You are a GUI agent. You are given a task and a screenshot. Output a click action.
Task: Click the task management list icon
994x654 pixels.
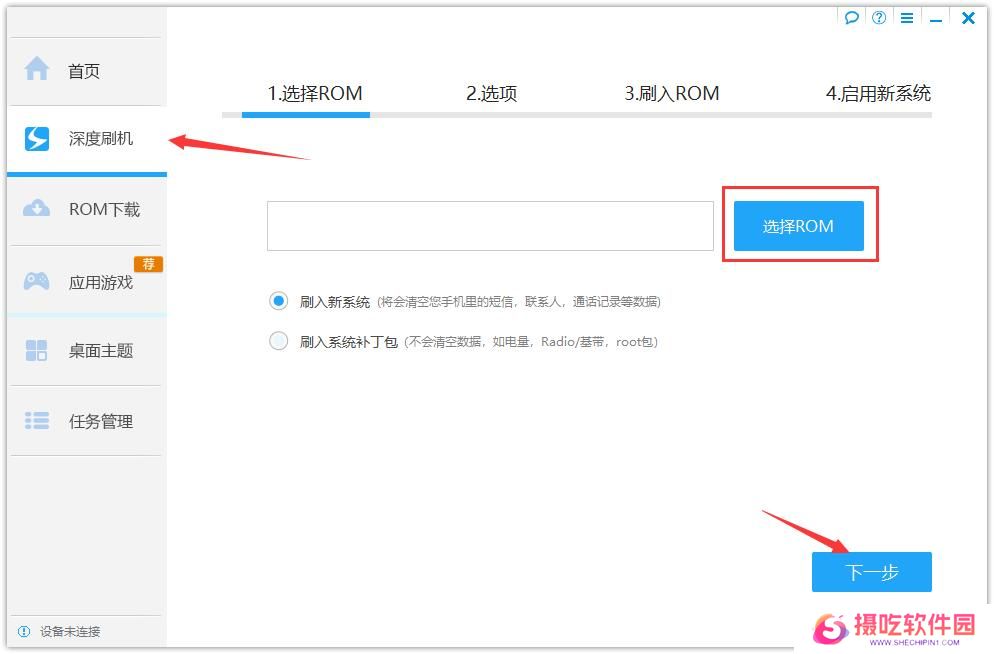(37, 421)
